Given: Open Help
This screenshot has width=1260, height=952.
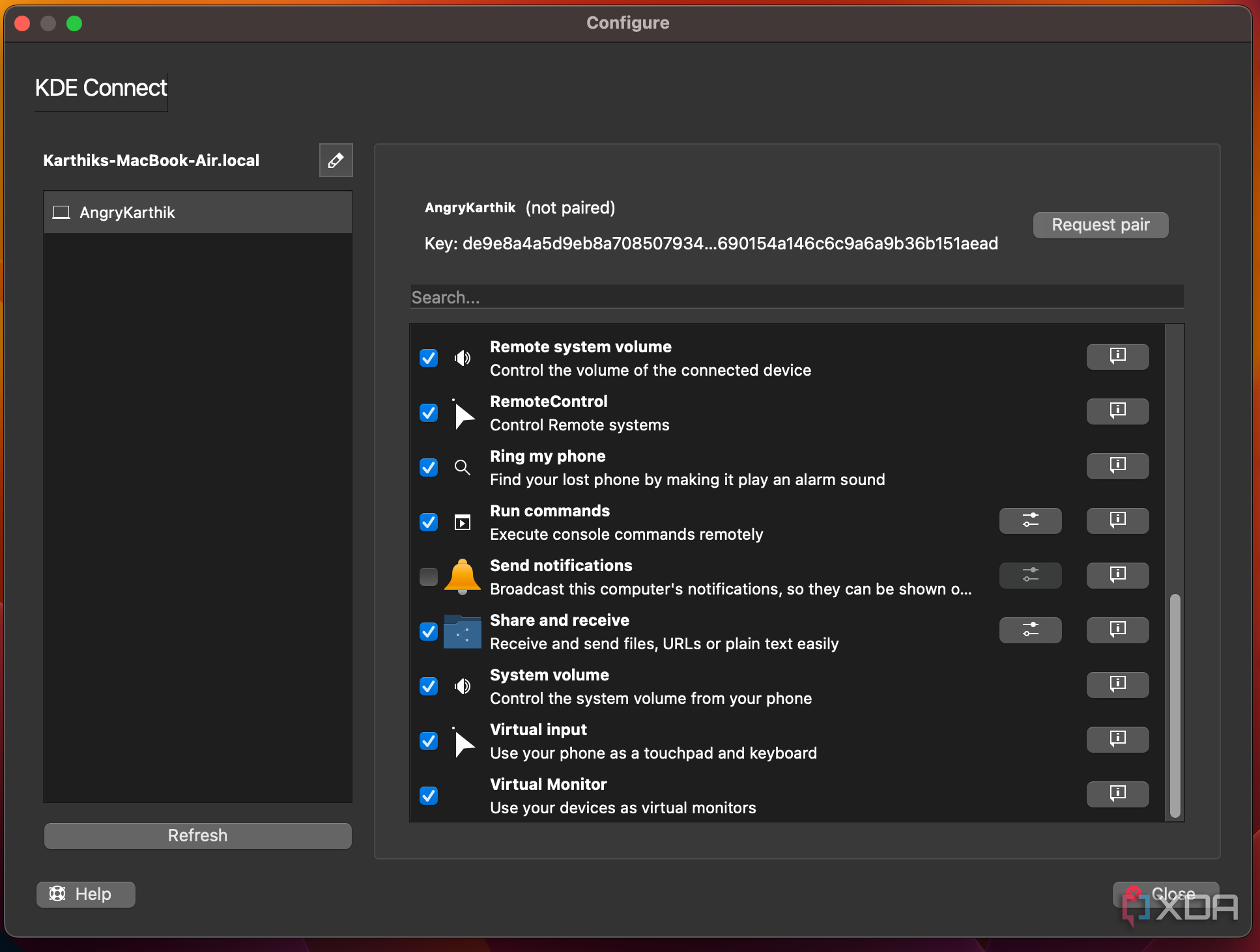Looking at the screenshot, I should click(x=85, y=894).
